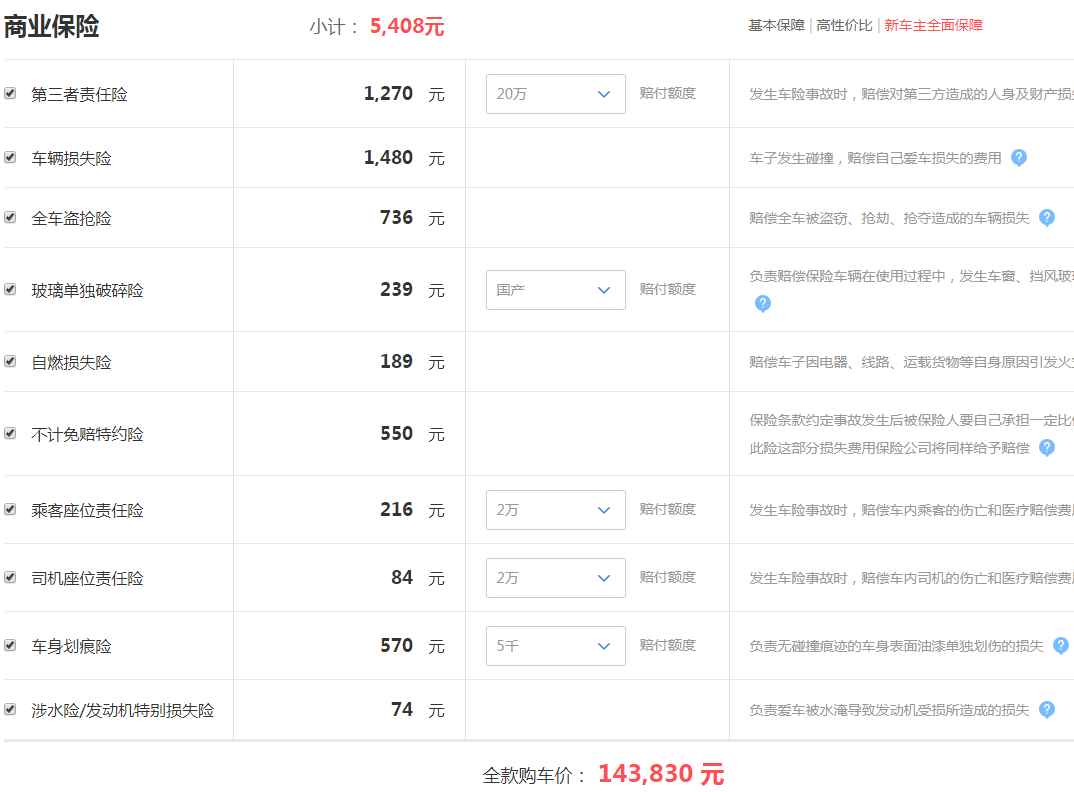Image resolution: width=1074 pixels, height=792 pixels.
Task: Click the 车辆损失险 label
Action: [71, 159]
